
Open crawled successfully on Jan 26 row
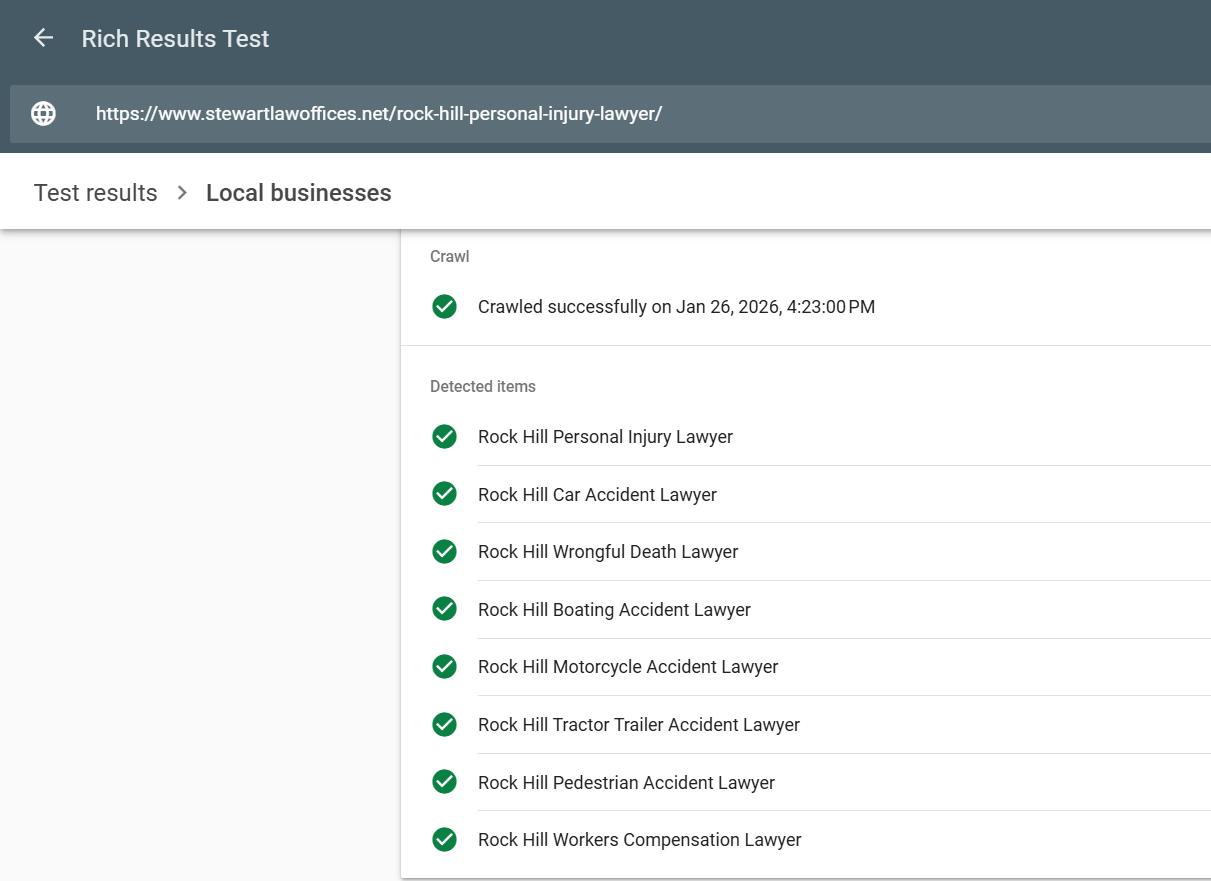tap(806, 307)
